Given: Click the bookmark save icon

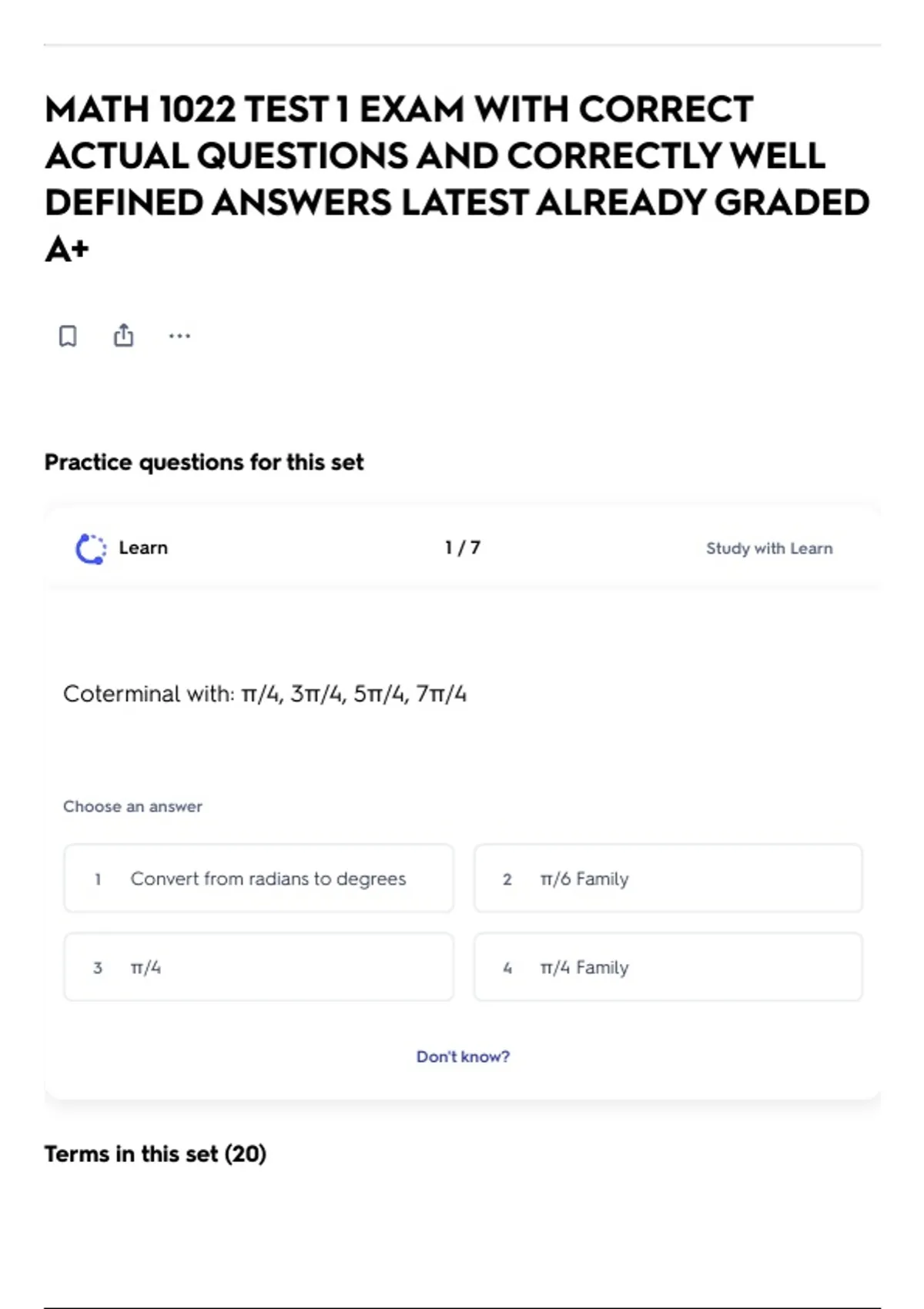Looking at the screenshot, I should pyautogui.click(x=68, y=336).
